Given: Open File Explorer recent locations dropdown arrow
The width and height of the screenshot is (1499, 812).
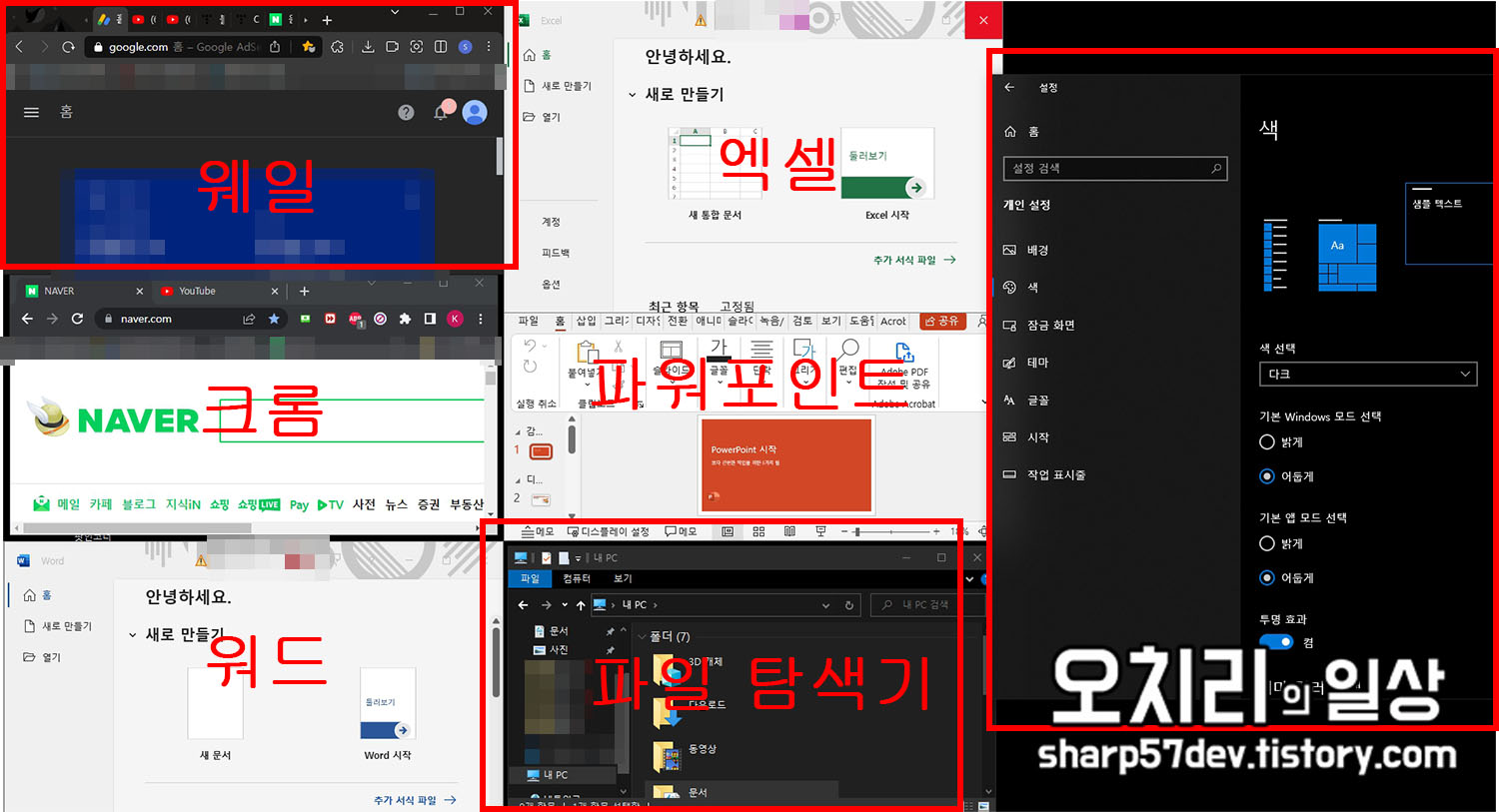Looking at the screenshot, I should (565, 605).
